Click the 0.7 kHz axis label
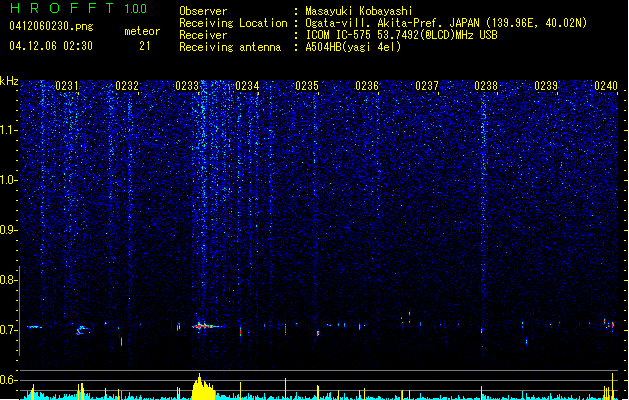The width and height of the screenshot is (629, 400). [x=8, y=330]
